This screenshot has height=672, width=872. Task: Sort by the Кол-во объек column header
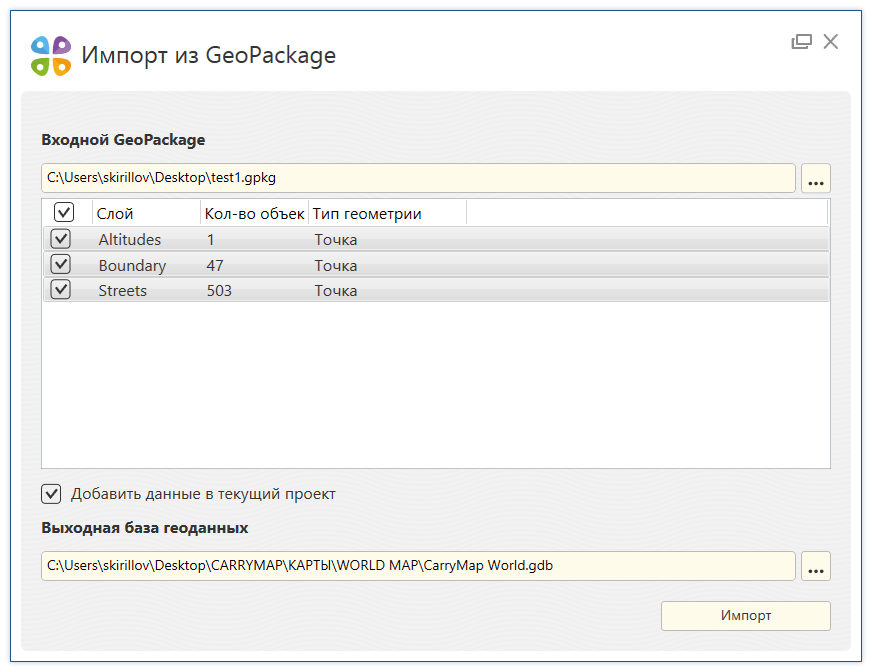click(254, 214)
